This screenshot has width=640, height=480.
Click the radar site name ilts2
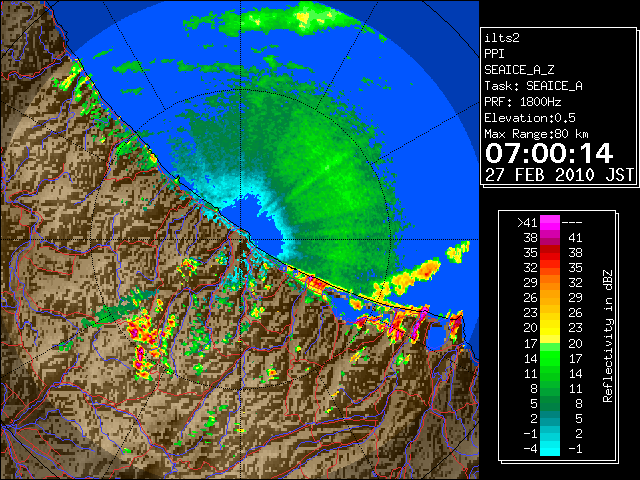tap(502, 38)
